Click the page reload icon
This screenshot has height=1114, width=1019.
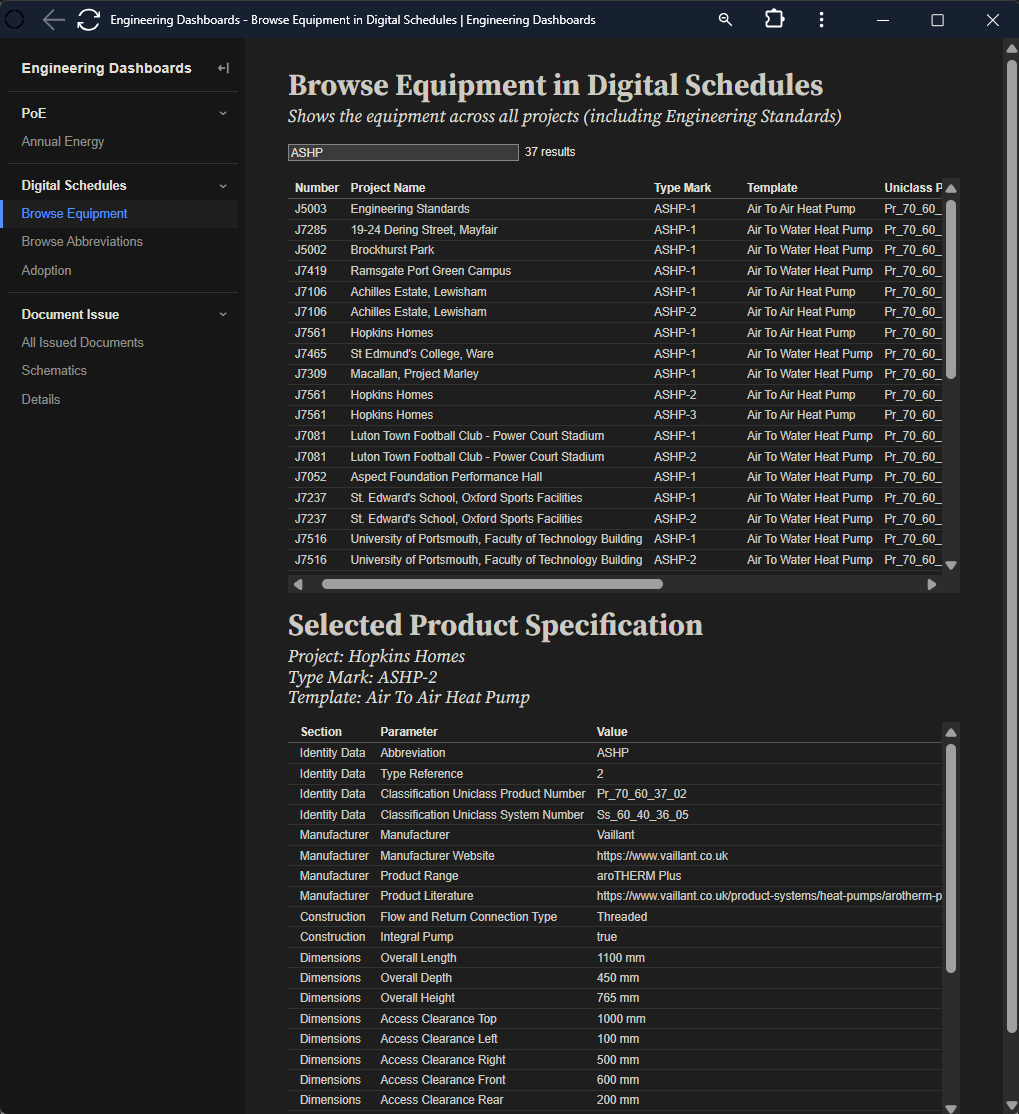pyautogui.click(x=89, y=20)
